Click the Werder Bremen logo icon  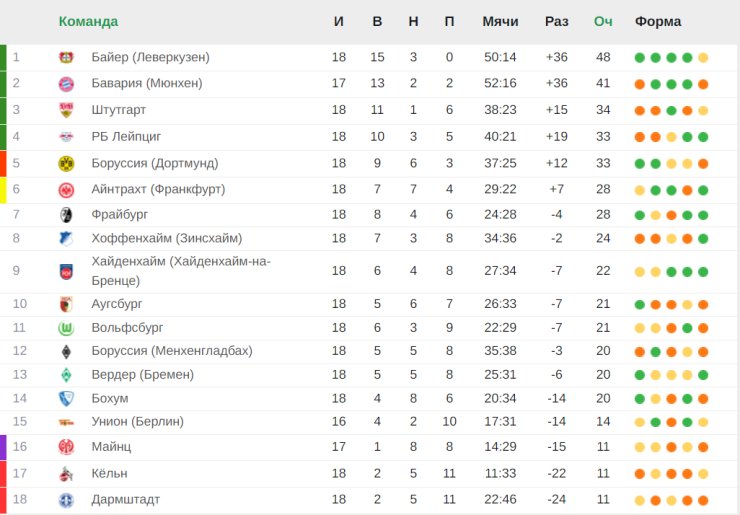[67, 375]
